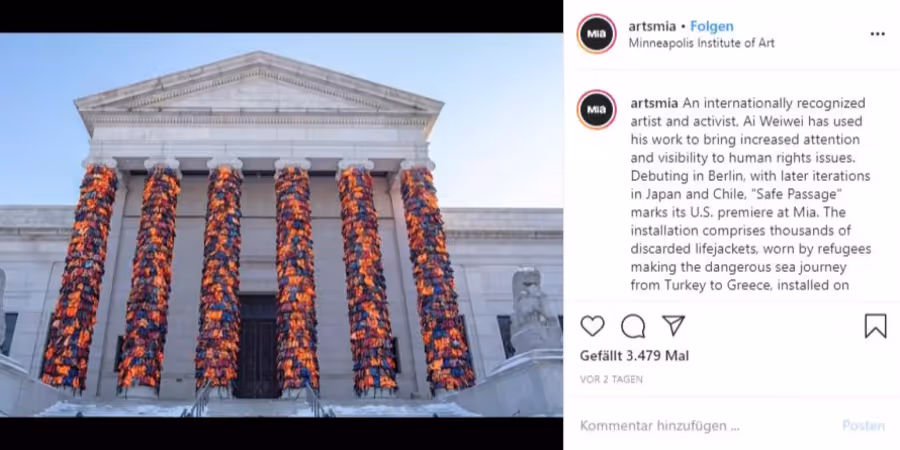Viewport: 900px width, 450px height.
Task: Open artsmia username in caption text
Action: tap(654, 103)
